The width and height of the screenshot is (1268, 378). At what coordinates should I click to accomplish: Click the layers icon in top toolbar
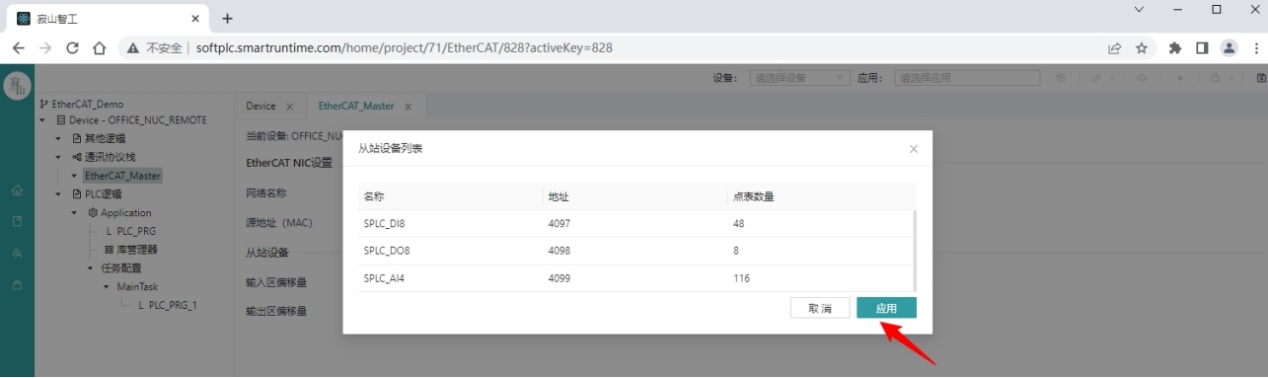click(x=1061, y=77)
